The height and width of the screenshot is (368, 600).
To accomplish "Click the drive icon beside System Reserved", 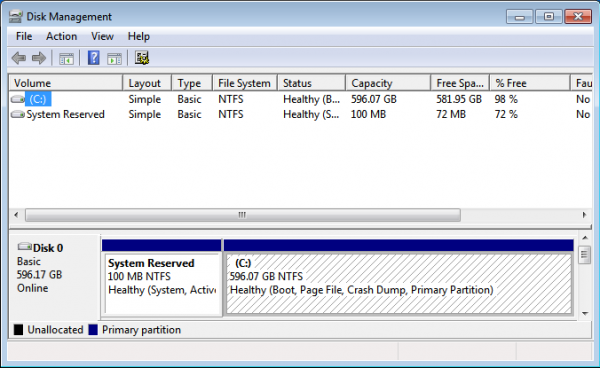I will [x=18, y=114].
